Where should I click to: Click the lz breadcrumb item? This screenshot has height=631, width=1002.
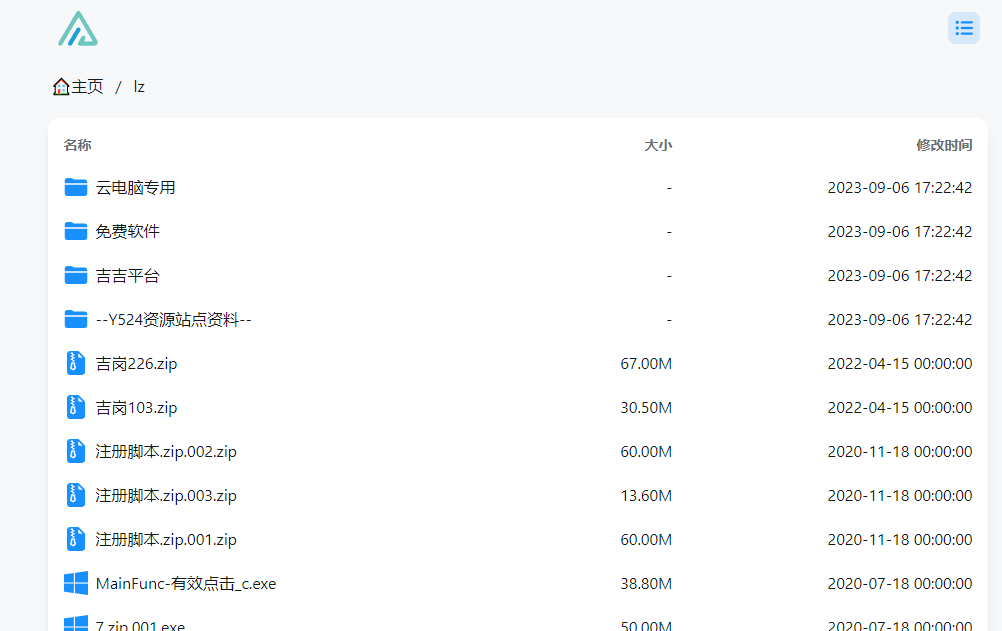pyautogui.click(x=139, y=87)
